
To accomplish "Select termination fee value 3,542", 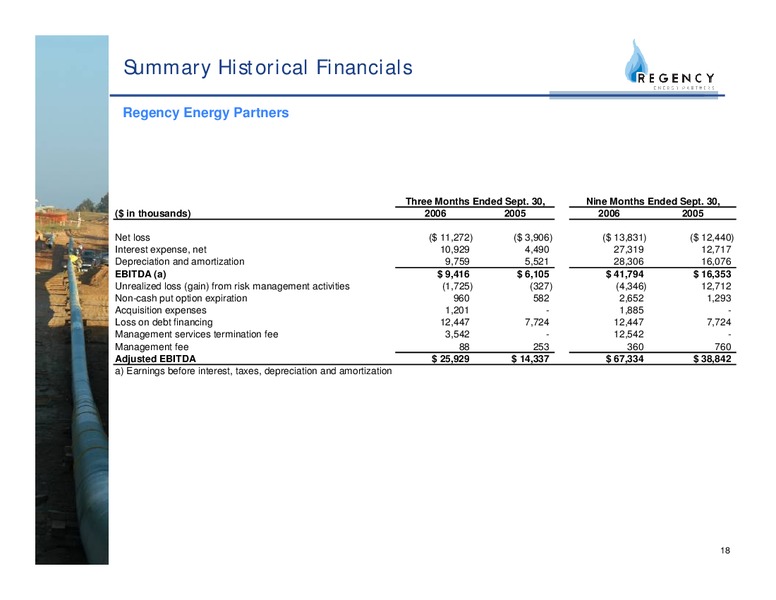I will (457, 334).
